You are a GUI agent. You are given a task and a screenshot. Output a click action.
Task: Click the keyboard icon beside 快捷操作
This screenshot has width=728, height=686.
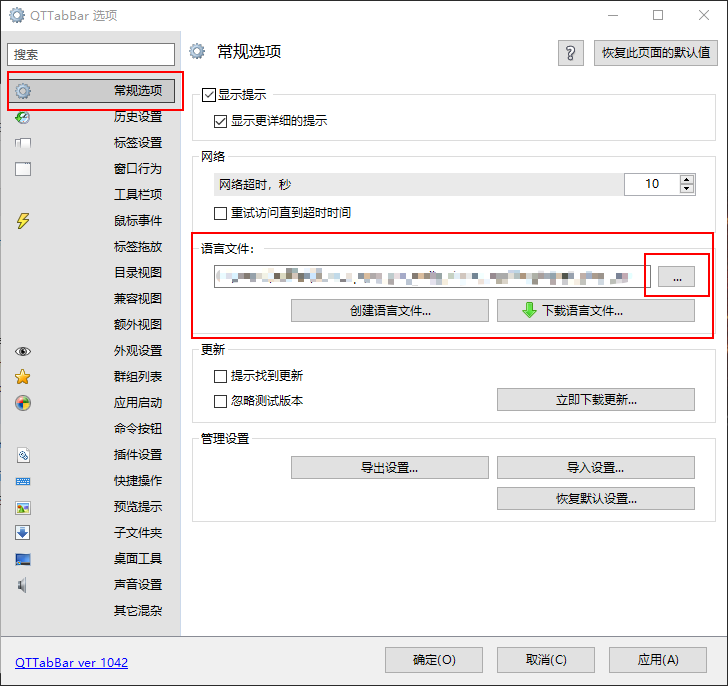[x=23, y=481]
